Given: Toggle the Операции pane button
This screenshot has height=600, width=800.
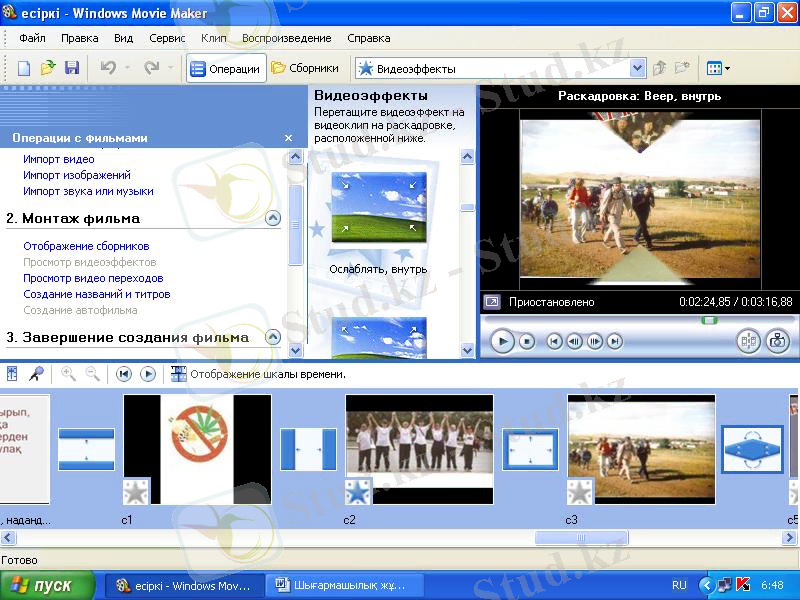Looking at the screenshot, I should click(x=225, y=69).
